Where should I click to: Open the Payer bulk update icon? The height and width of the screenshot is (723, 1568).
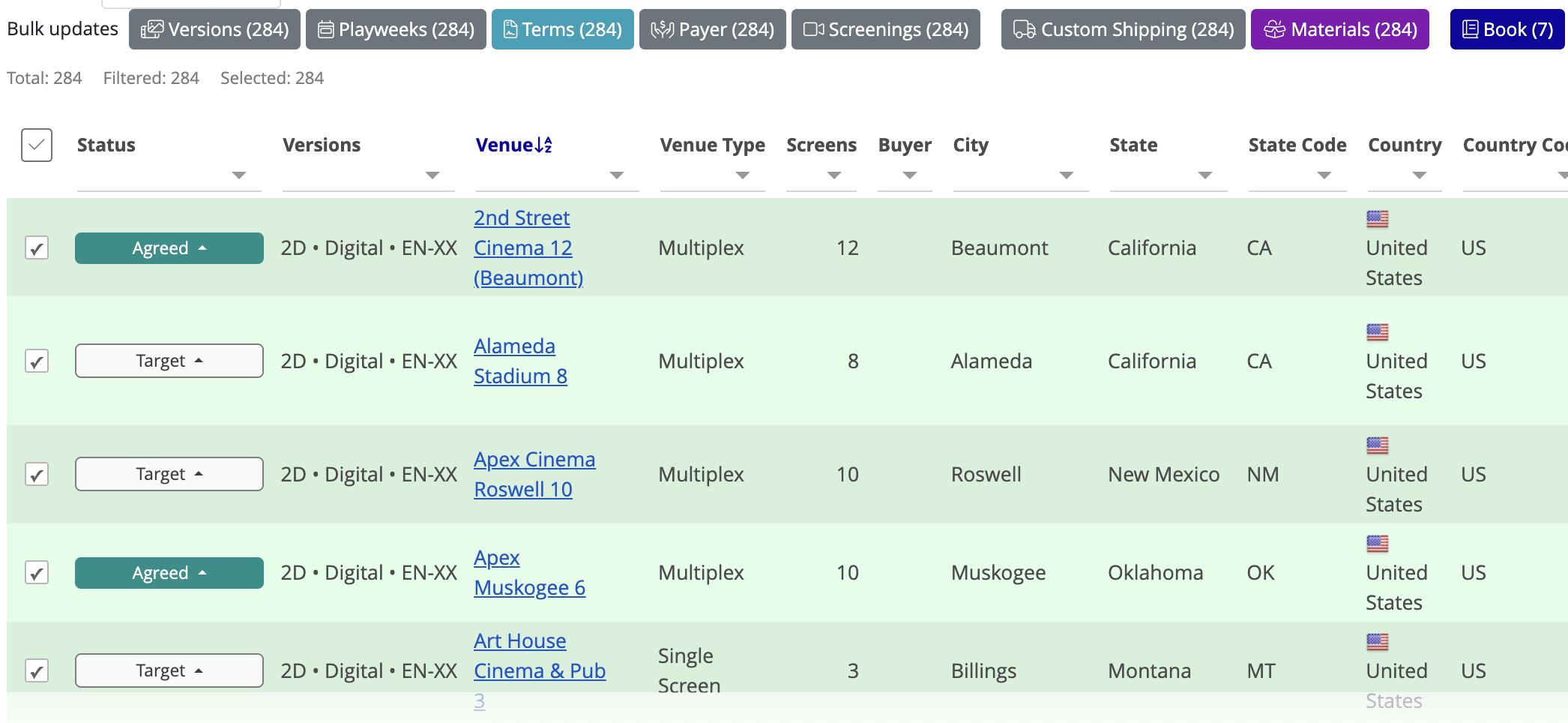pos(663,29)
